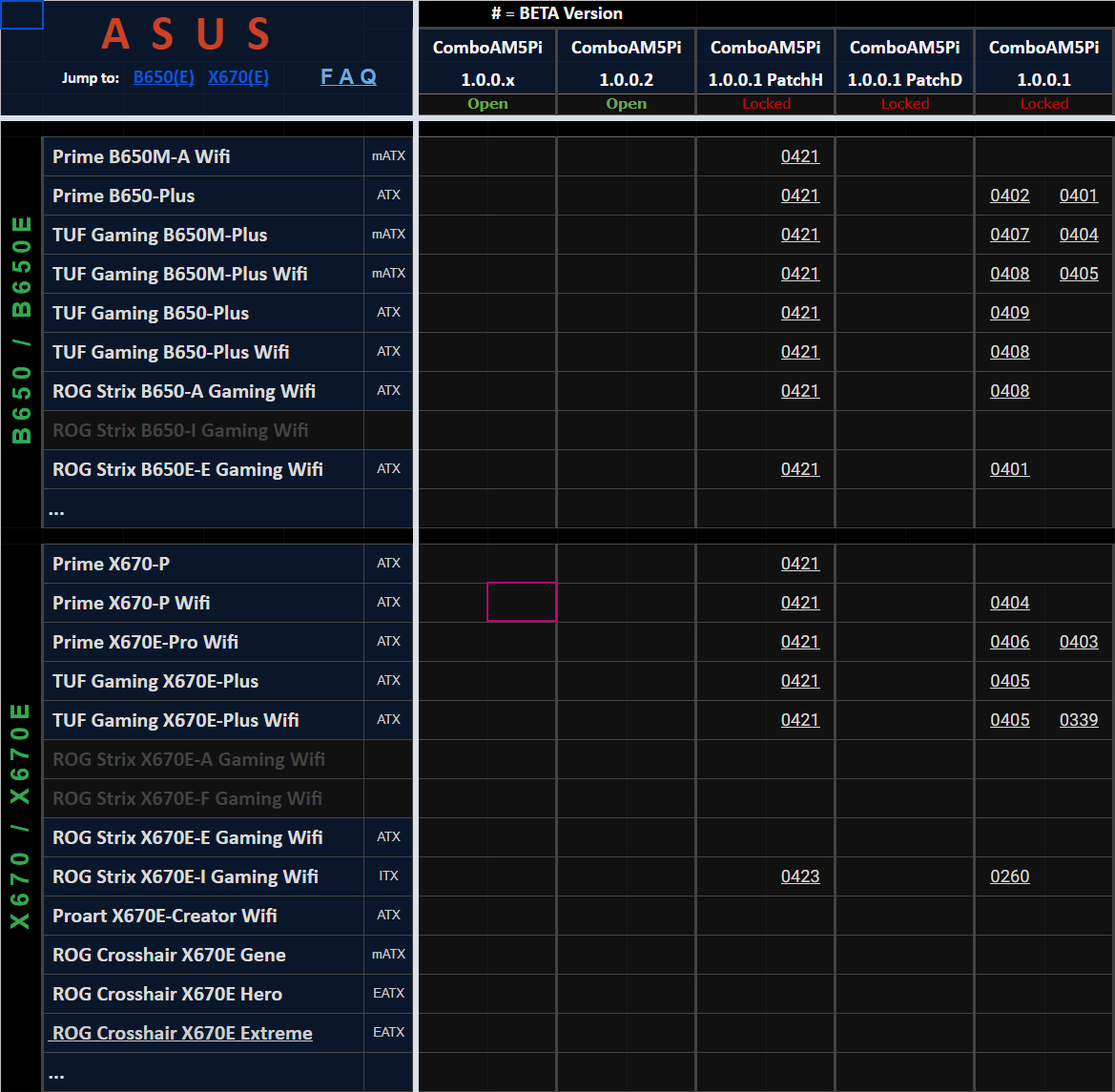Select the ComboAM5Pi 1.0.0.1 PatchH column header
This screenshot has height=1092, width=1115.
coord(765,63)
